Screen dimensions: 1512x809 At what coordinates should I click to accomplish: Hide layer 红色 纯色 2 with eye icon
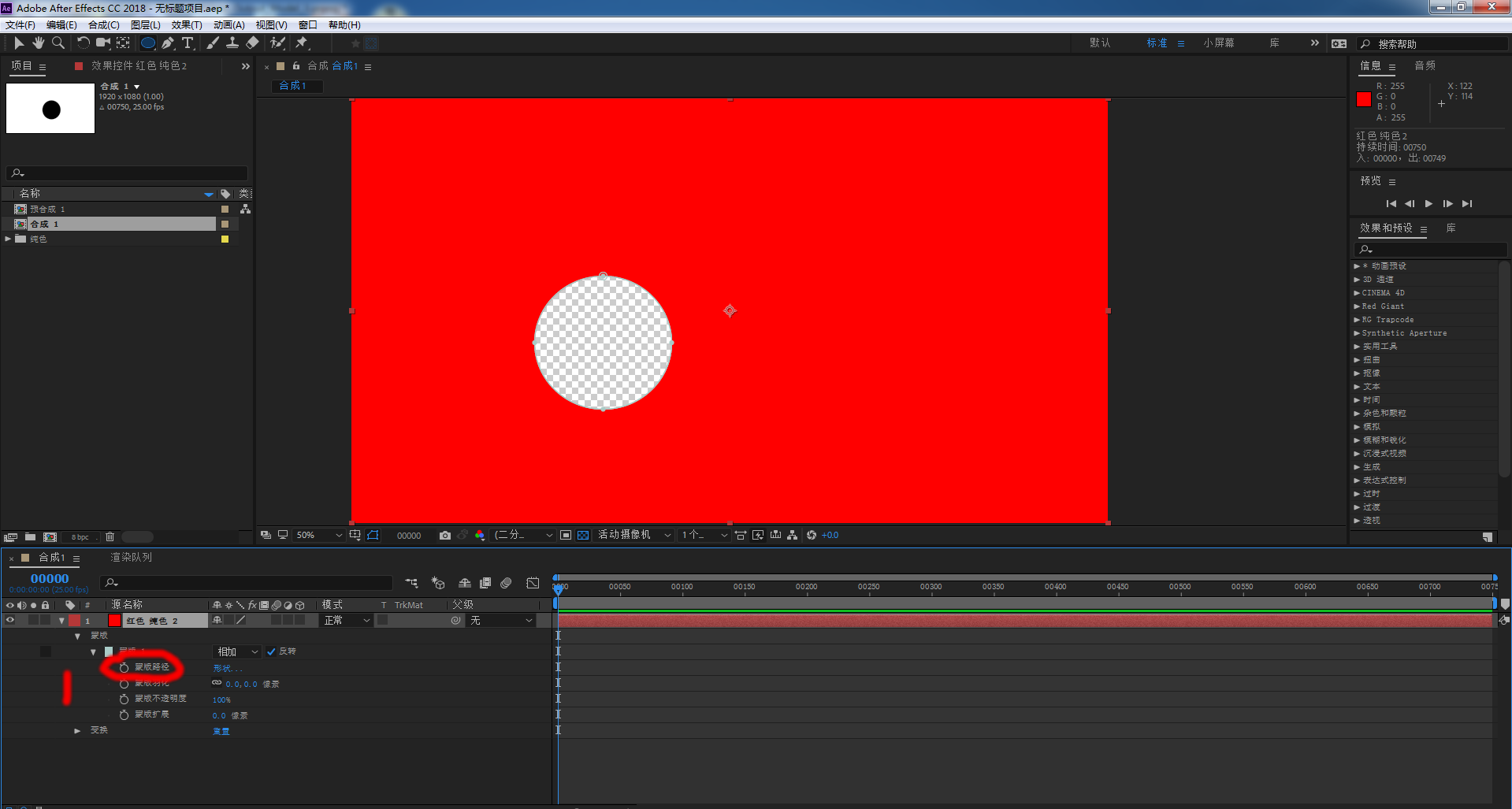pos(10,621)
